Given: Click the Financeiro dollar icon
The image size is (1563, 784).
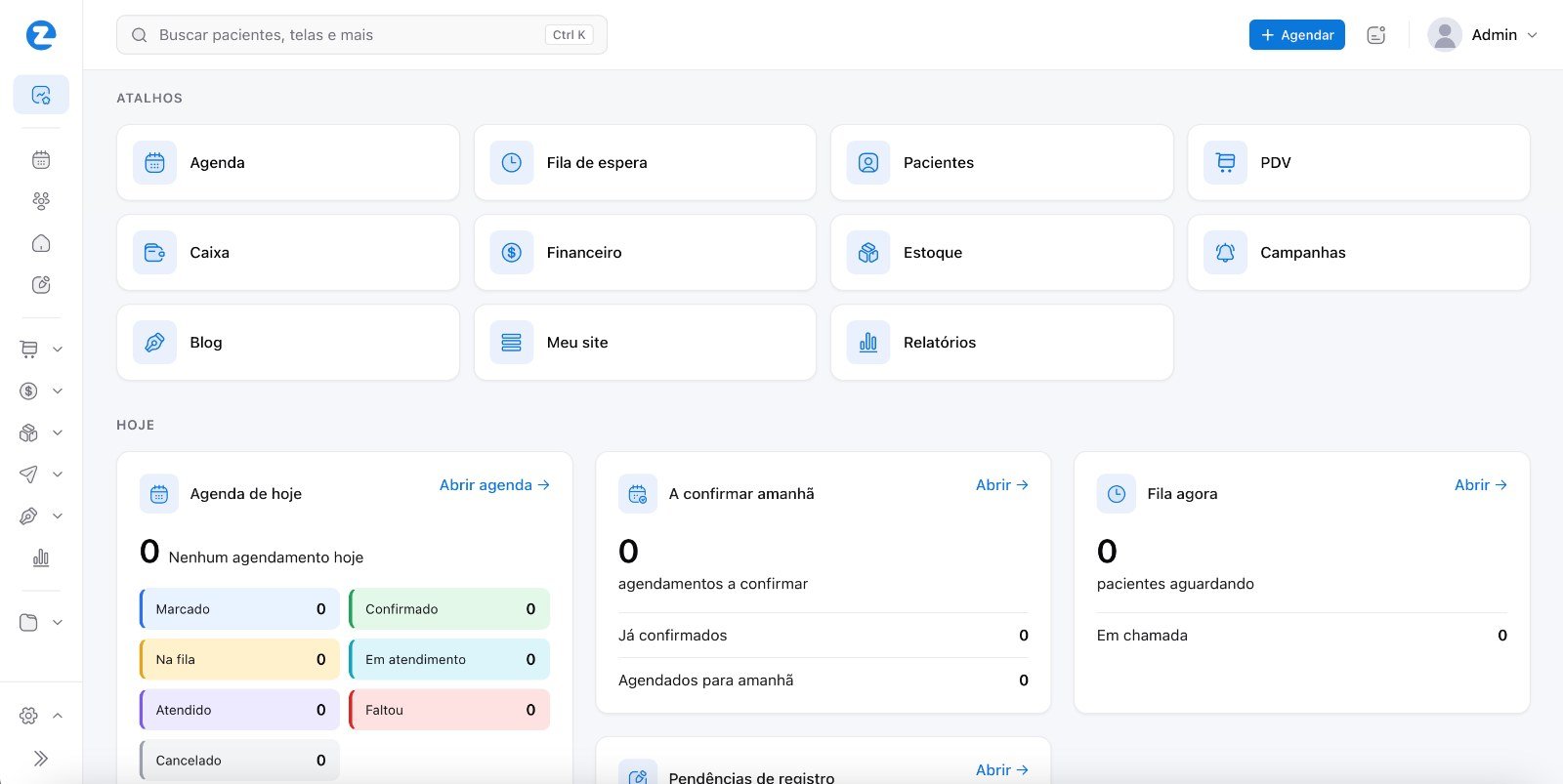Looking at the screenshot, I should (x=512, y=253).
